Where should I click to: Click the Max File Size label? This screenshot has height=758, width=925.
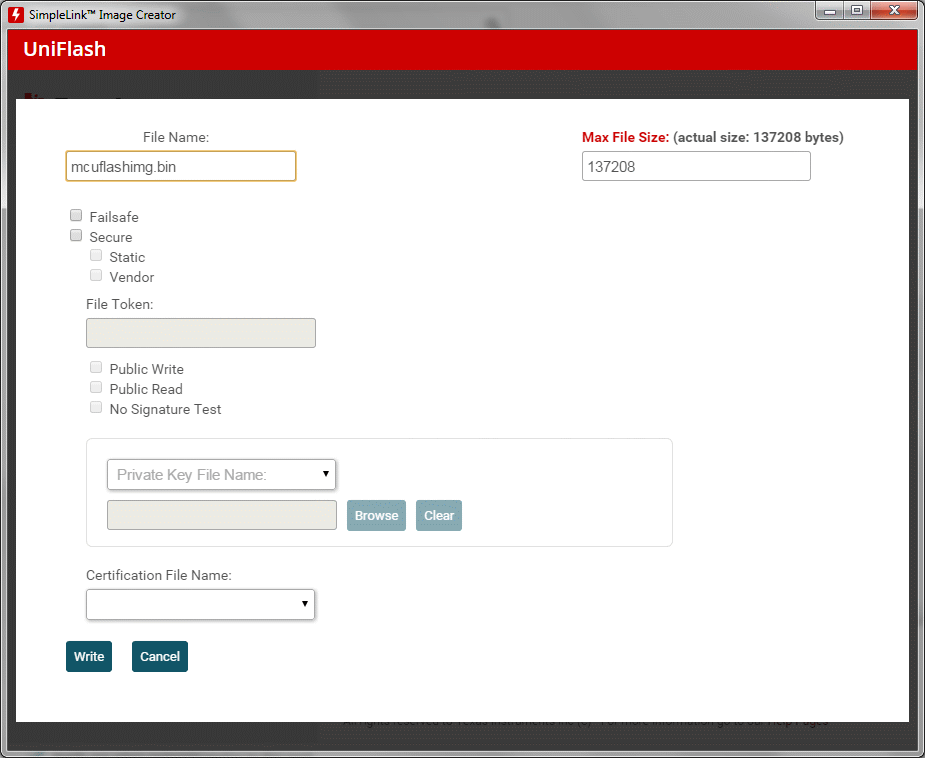625,137
